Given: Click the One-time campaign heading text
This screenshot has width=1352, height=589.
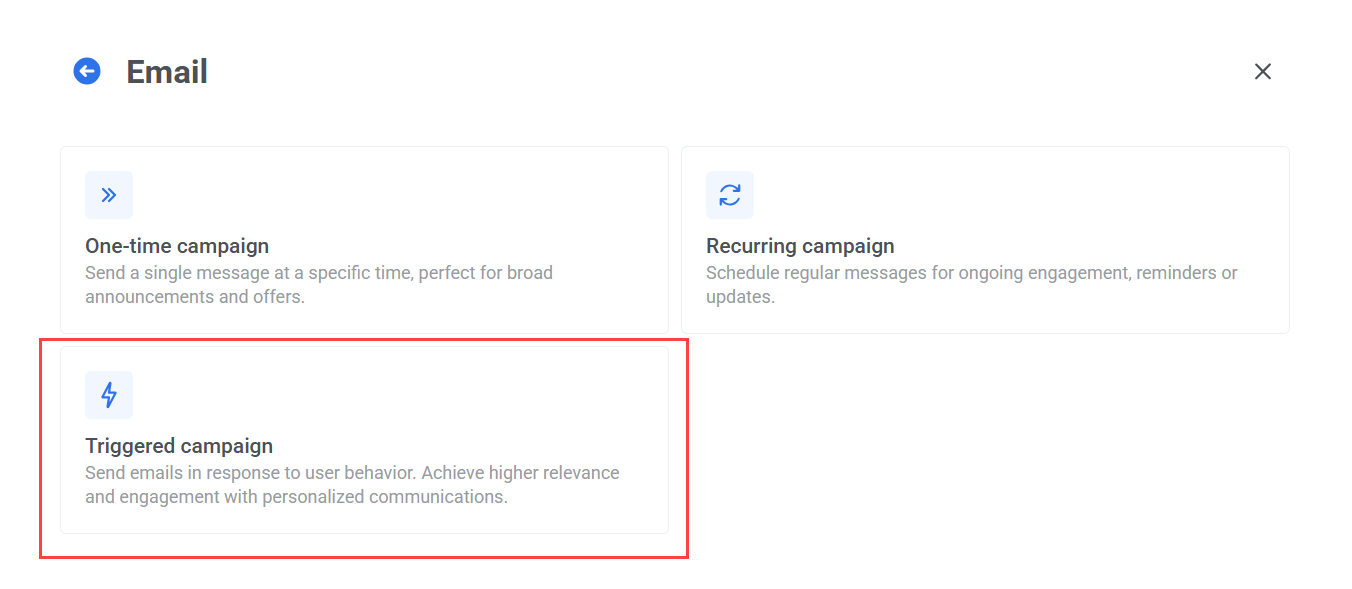Looking at the screenshot, I should tap(177, 245).
